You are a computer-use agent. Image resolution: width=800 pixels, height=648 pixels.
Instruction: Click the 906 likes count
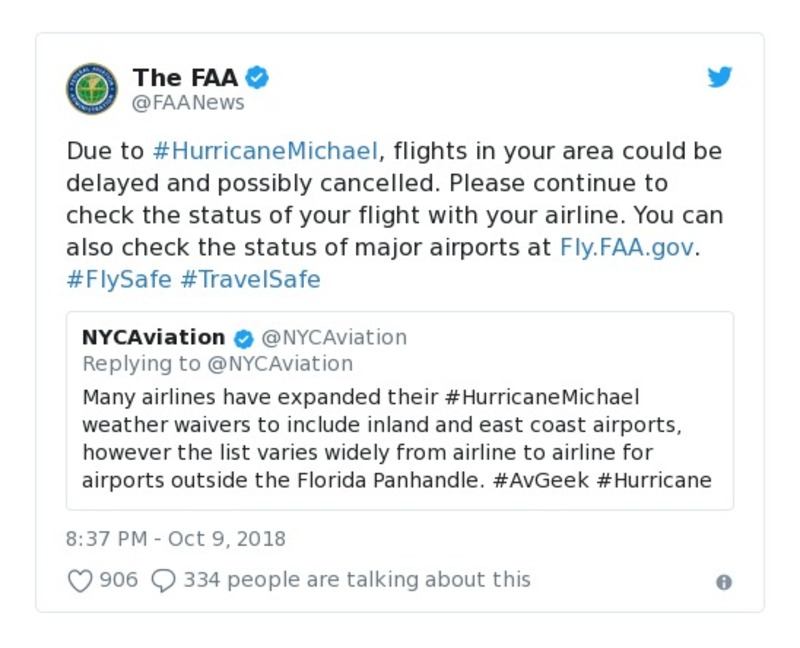click(119, 580)
